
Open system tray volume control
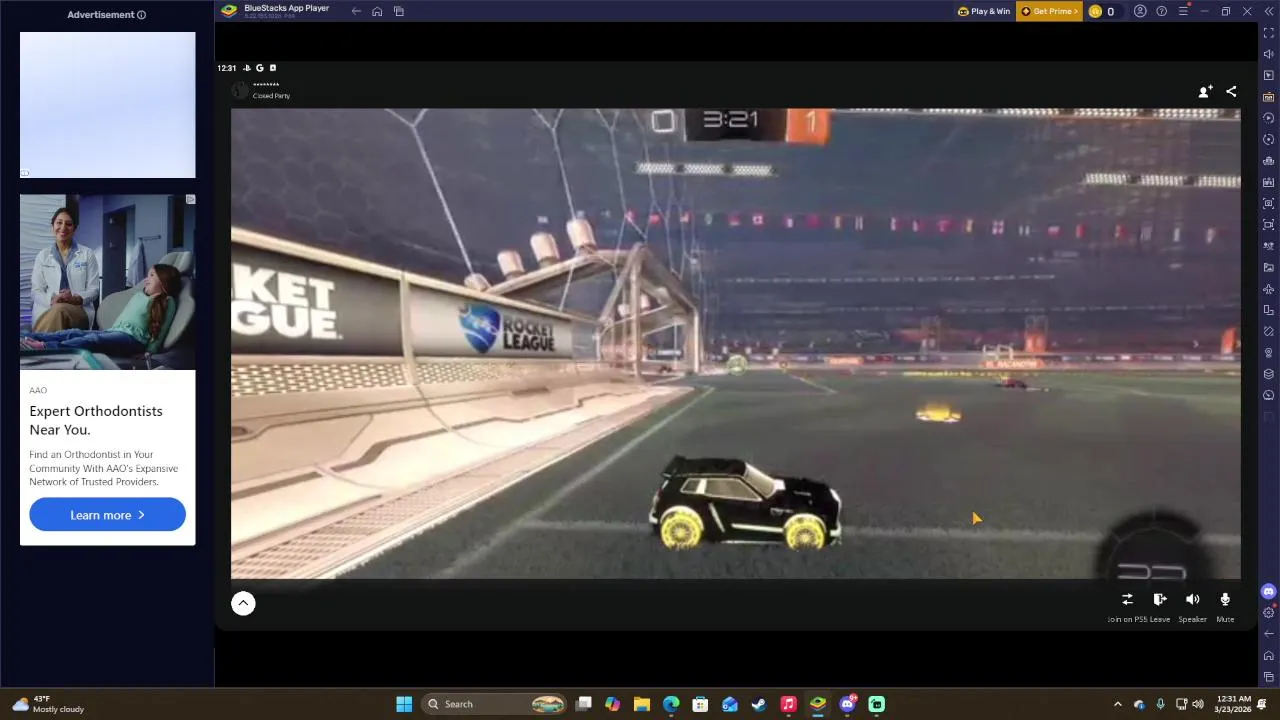(x=1198, y=704)
